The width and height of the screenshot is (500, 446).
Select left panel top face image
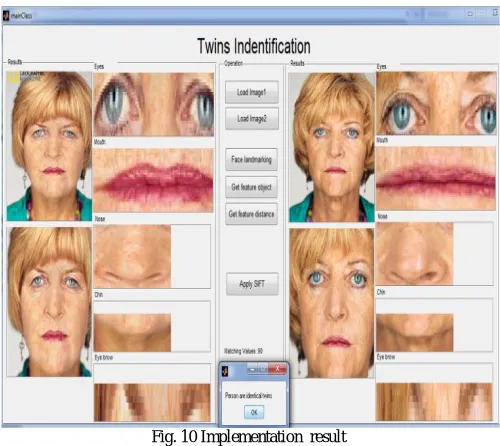[49, 146]
